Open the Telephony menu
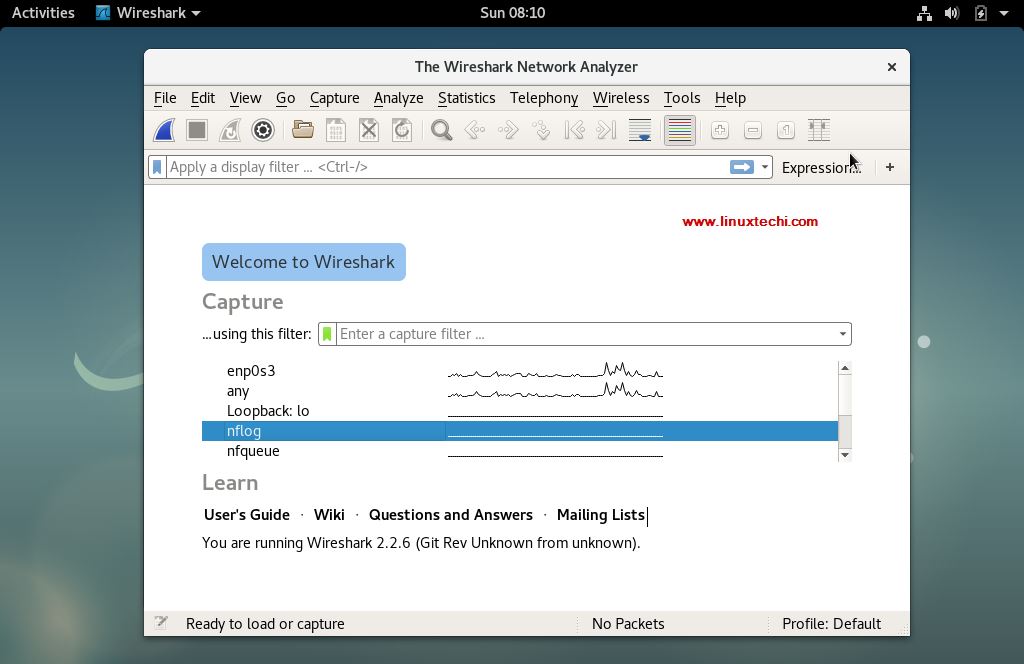This screenshot has width=1024, height=664. click(x=543, y=98)
